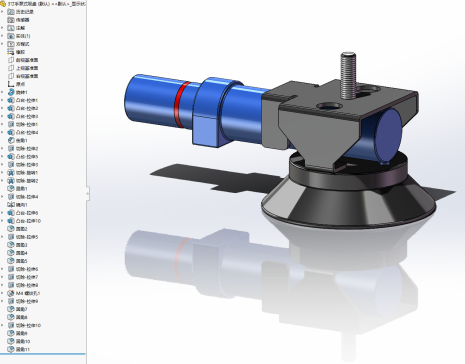Select the Sensors (传感器) folder icon
Viewport: 465px width, 364px height.
11,20
